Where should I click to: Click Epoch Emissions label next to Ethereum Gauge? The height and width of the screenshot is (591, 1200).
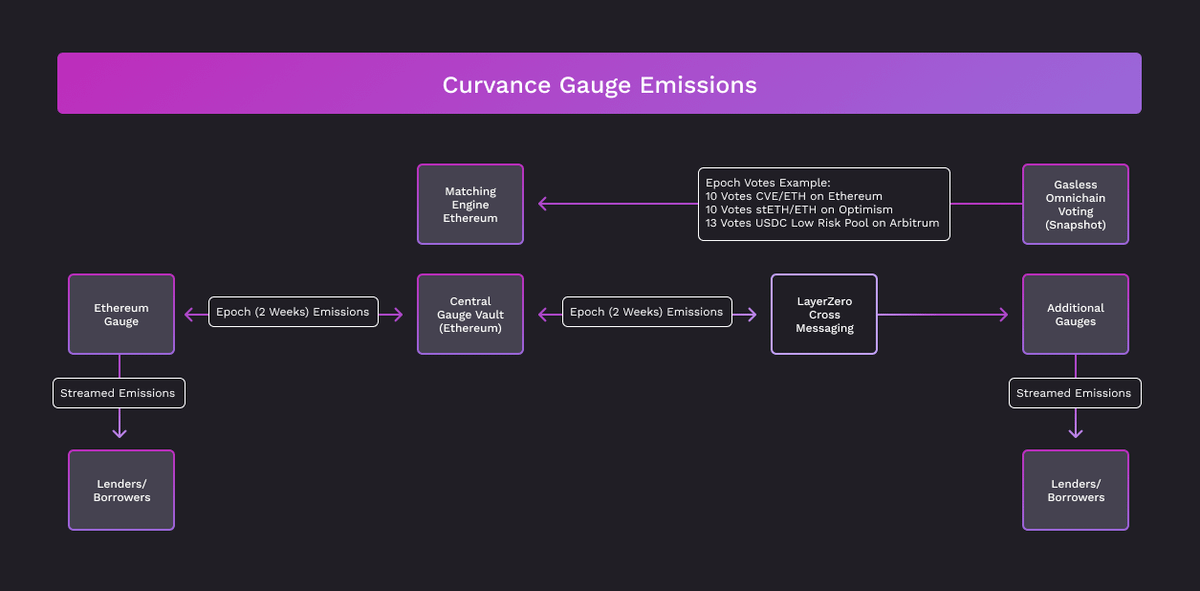click(x=293, y=312)
